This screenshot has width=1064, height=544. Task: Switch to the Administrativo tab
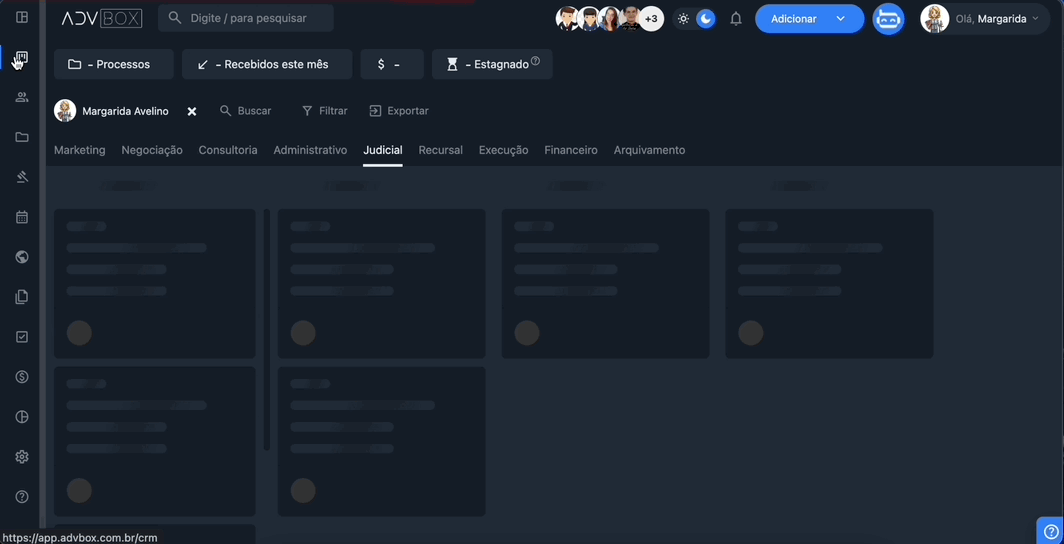pyautogui.click(x=310, y=150)
